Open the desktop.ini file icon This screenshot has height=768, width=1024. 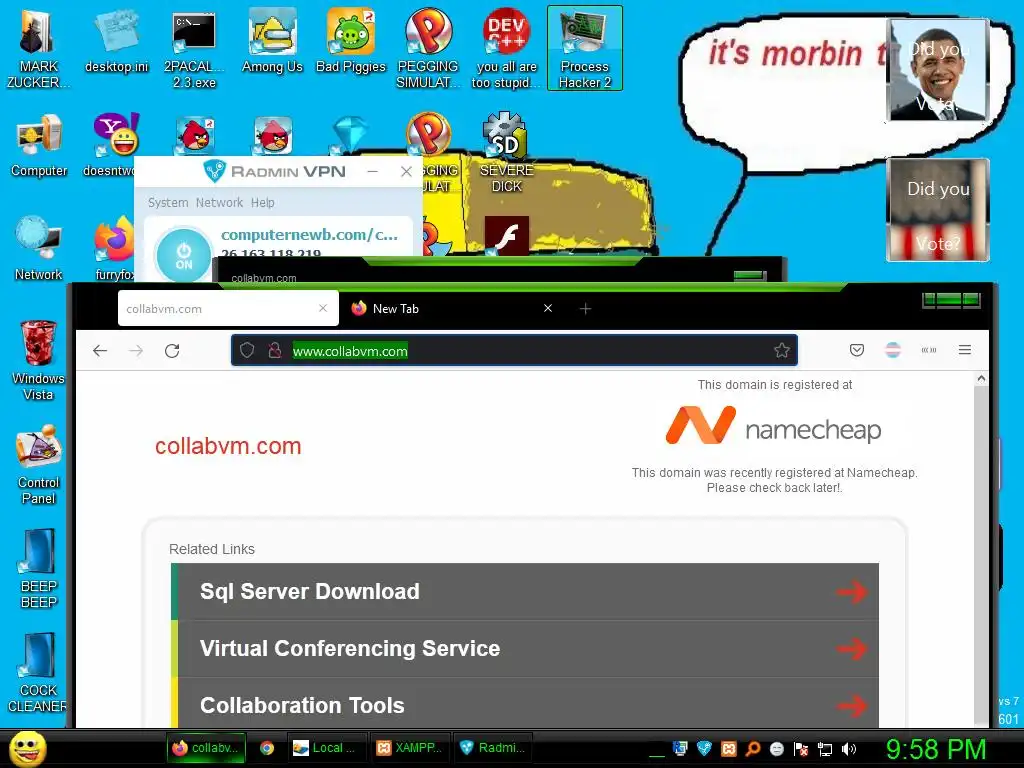[116, 41]
